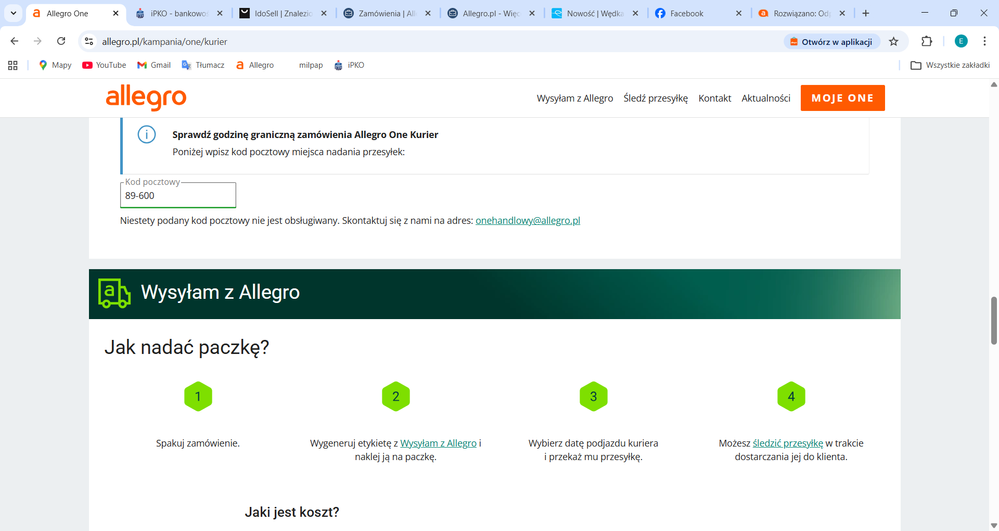Open Śledź przesyłkę in header

click(x=656, y=98)
